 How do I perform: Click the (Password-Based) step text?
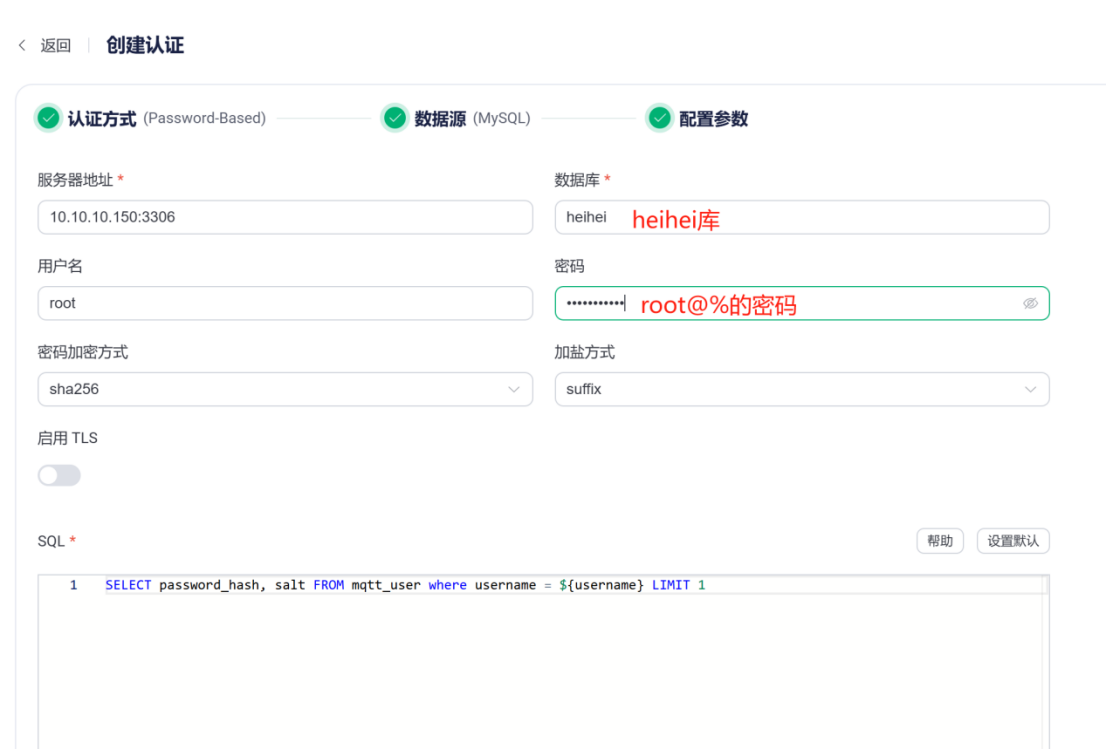tap(205, 119)
